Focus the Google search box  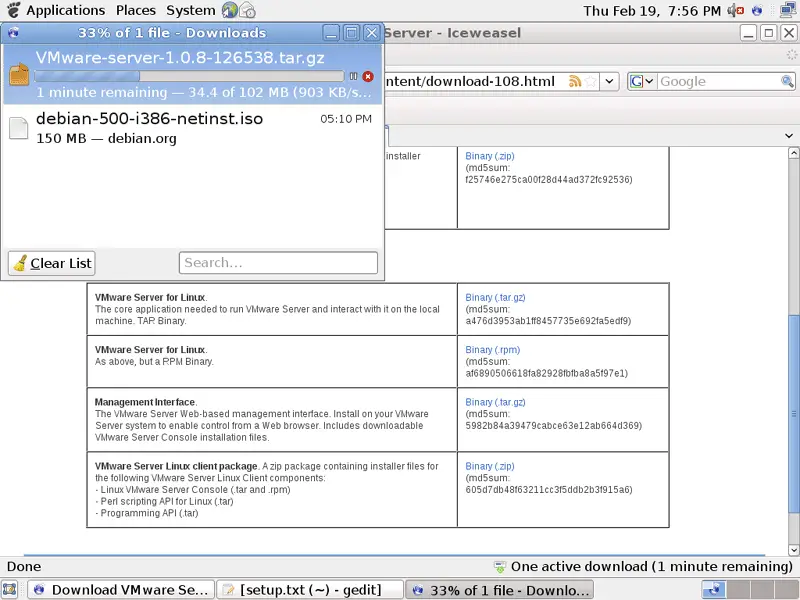[718, 82]
